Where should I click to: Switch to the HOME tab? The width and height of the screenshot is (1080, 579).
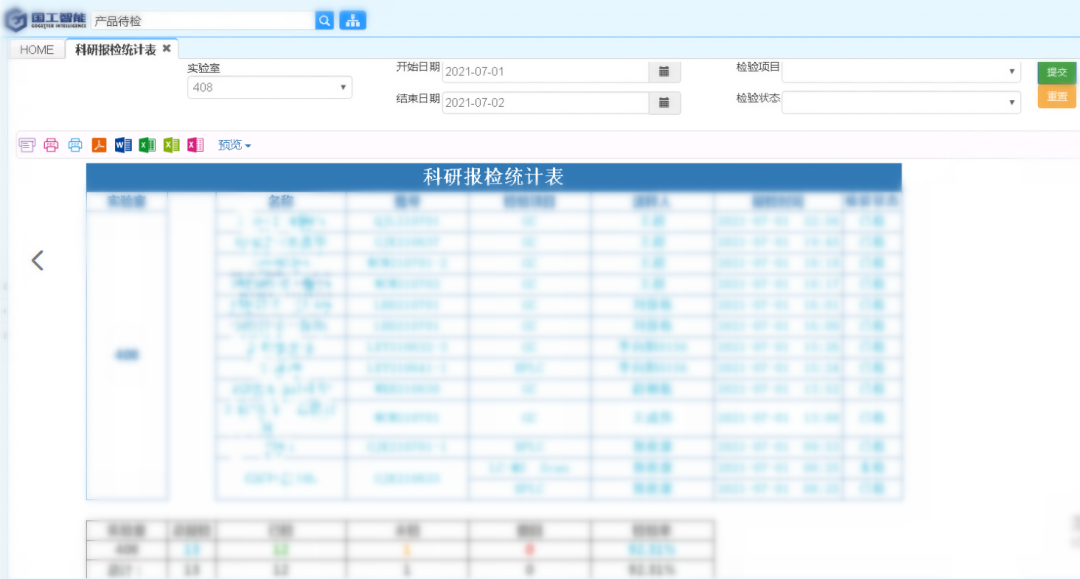[37, 50]
